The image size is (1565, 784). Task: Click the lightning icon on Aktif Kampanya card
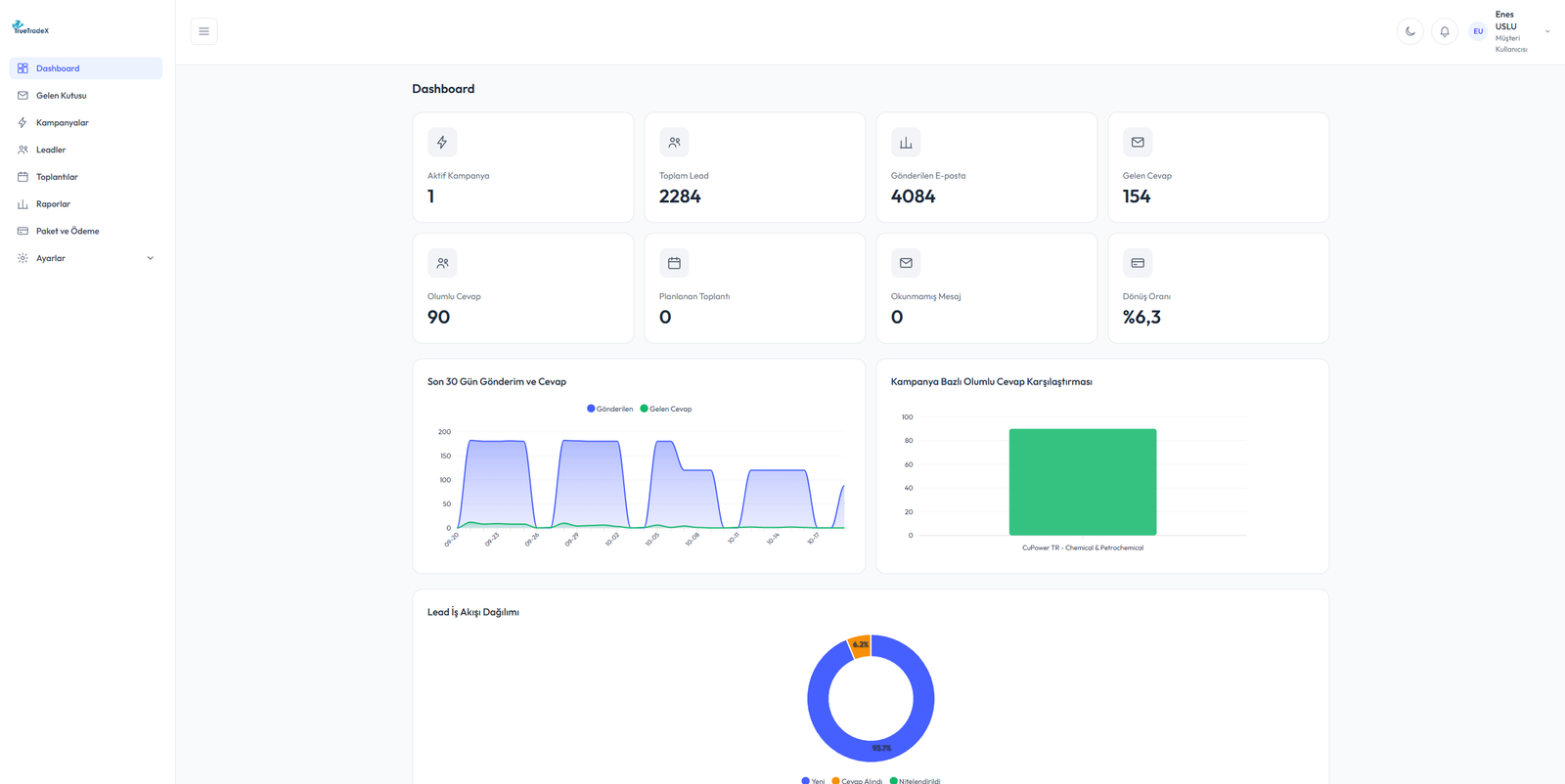(442, 143)
